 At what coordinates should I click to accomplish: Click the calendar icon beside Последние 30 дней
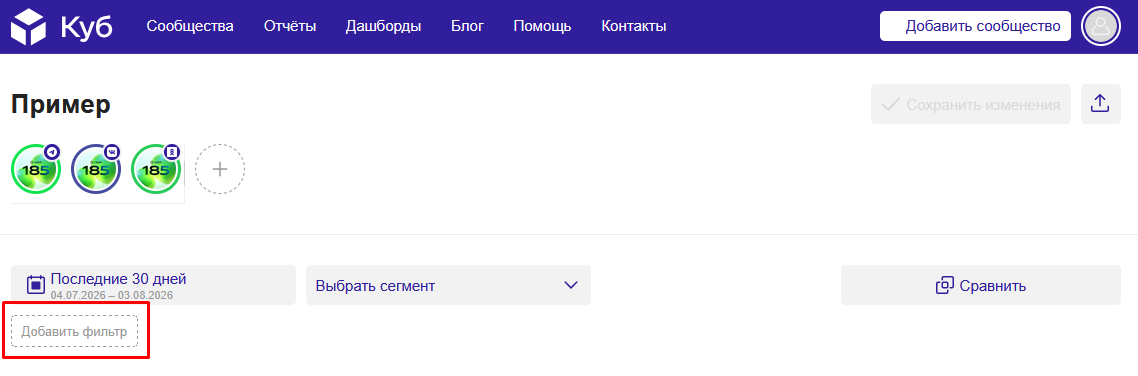pos(36,285)
